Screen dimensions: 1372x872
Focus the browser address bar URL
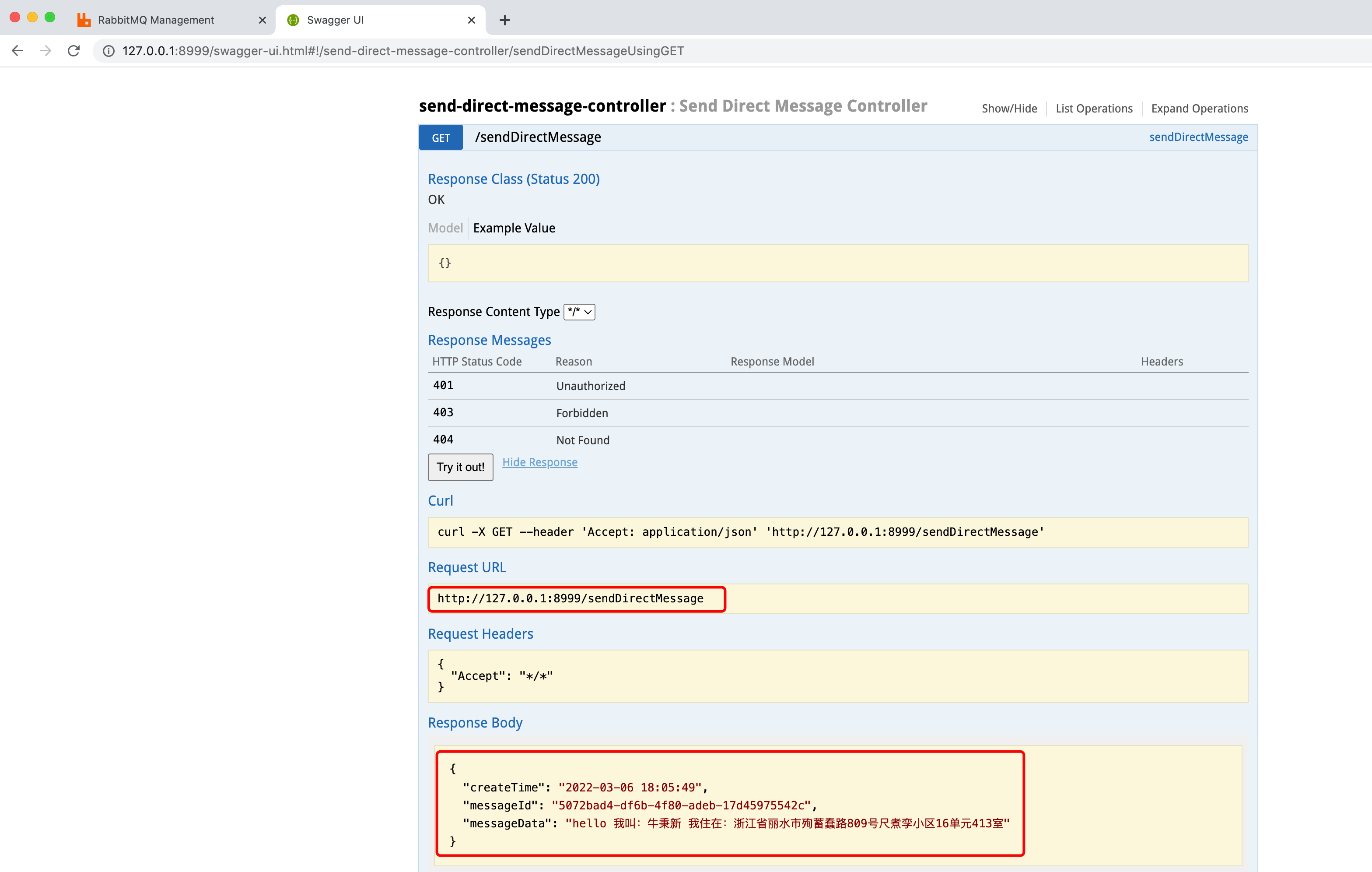click(403, 51)
